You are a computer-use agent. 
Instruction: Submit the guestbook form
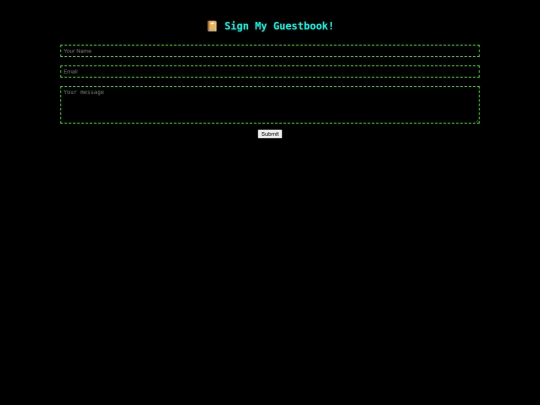[x=270, y=134]
